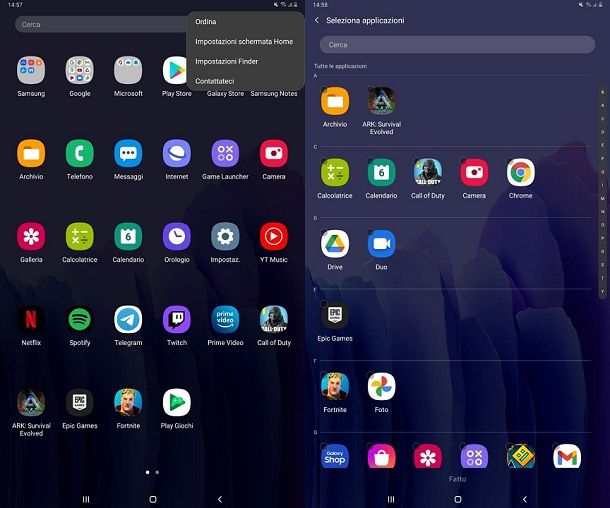Open the Telefono app

pos(80,154)
